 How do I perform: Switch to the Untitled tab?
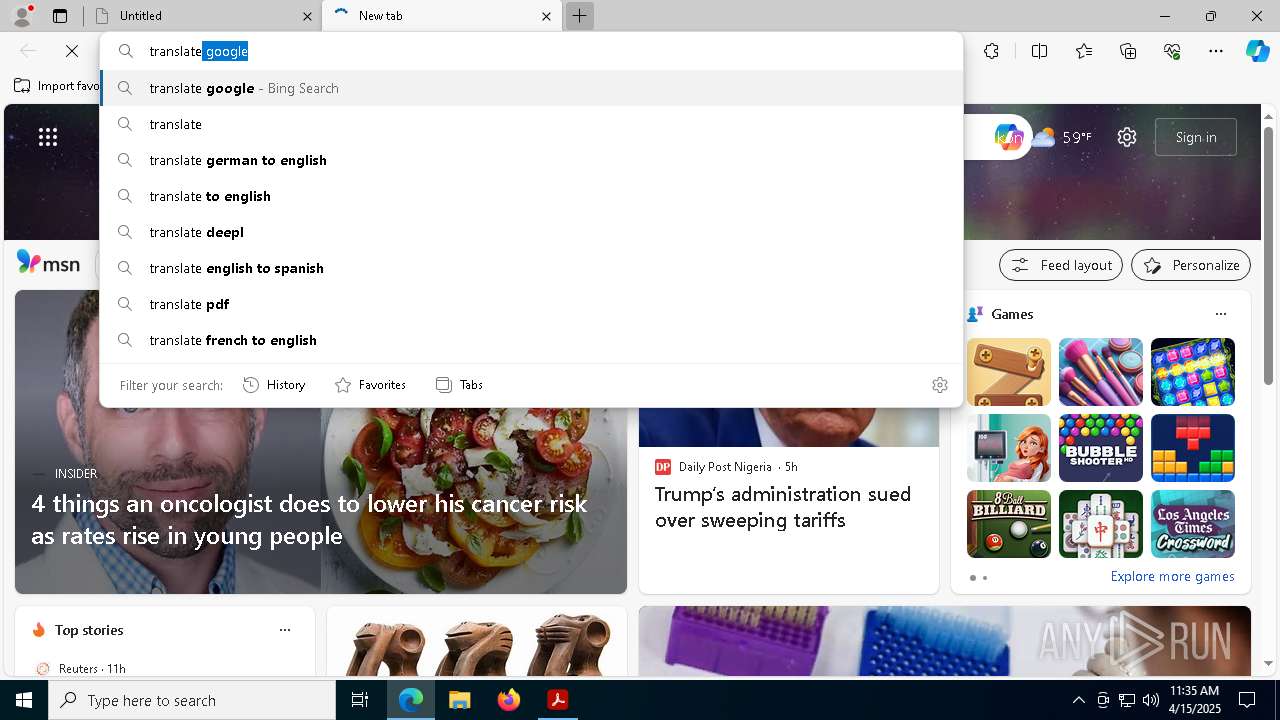(202, 16)
